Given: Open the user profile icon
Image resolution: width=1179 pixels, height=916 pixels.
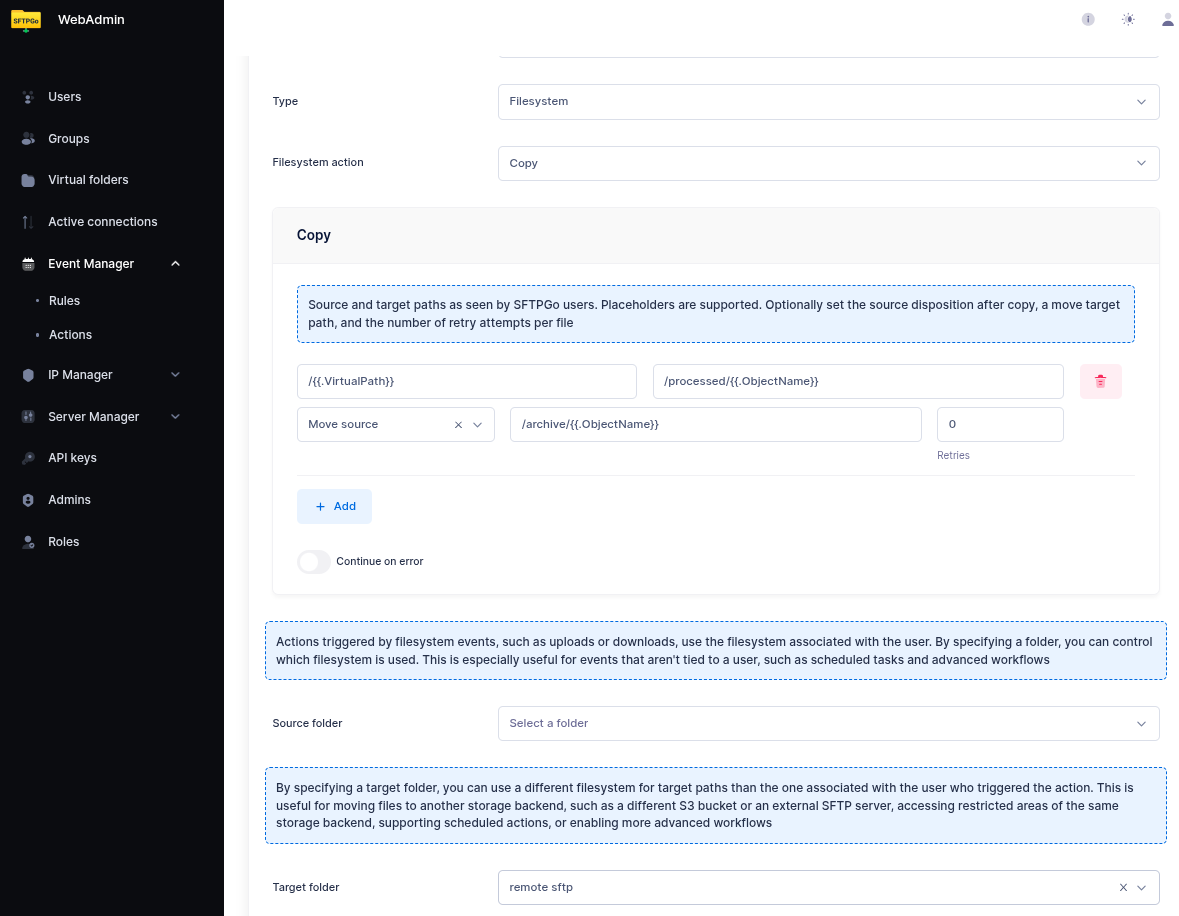Looking at the screenshot, I should 1167,19.
